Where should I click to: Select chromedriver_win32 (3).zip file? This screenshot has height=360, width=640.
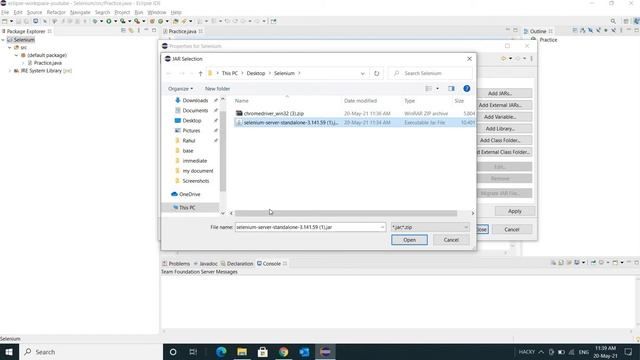[x=273, y=113]
